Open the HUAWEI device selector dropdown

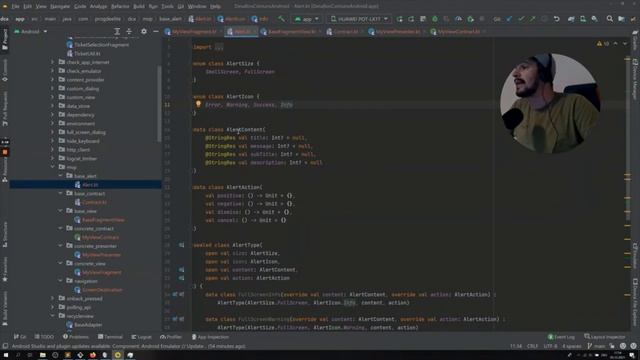click(x=359, y=19)
